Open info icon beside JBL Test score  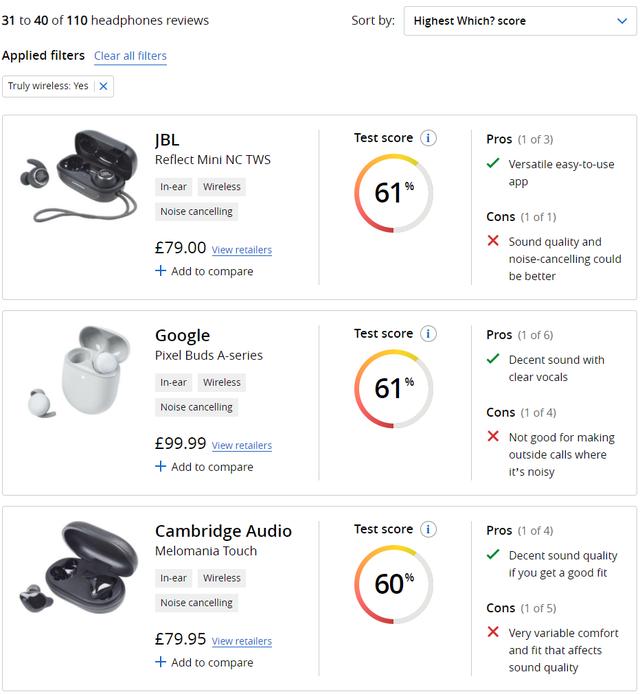pos(428,138)
